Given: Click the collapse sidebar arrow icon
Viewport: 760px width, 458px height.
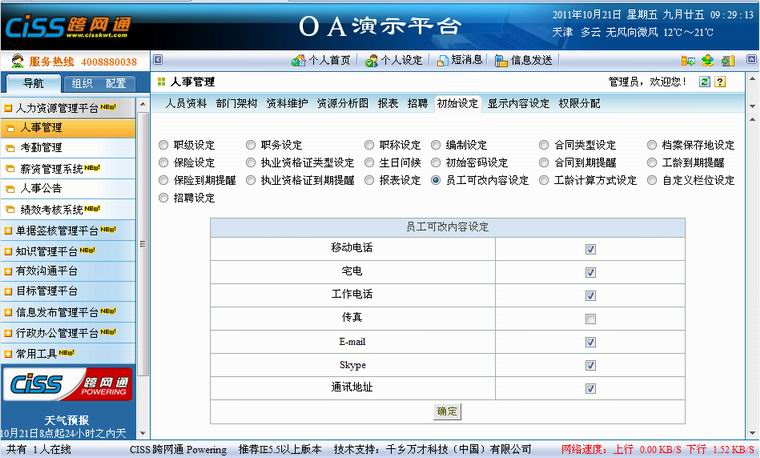Looking at the screenshot, I should coord(157,61).
